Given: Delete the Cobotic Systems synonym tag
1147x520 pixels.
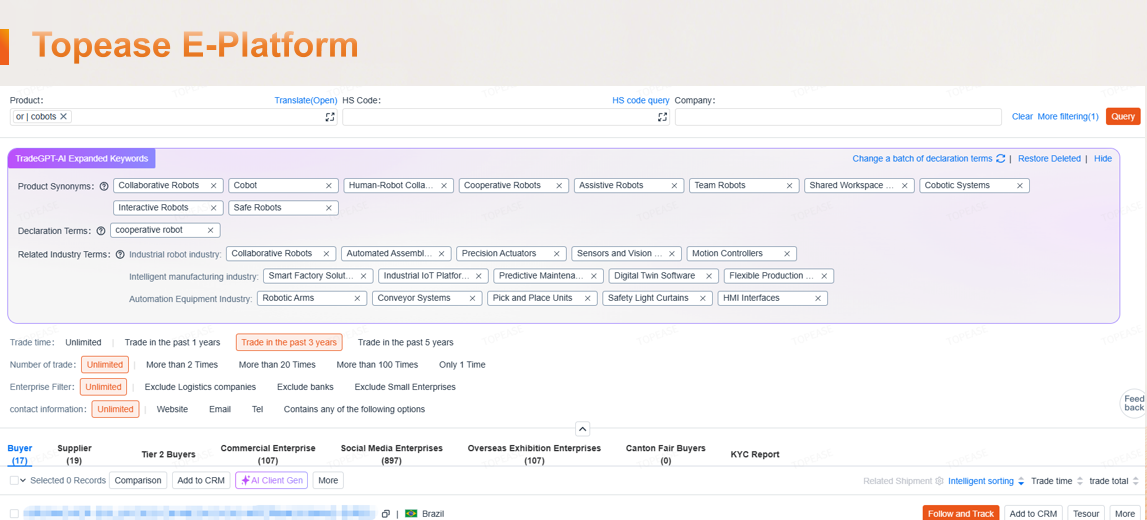Looking at the screenshot, I should coord(1020,186).
